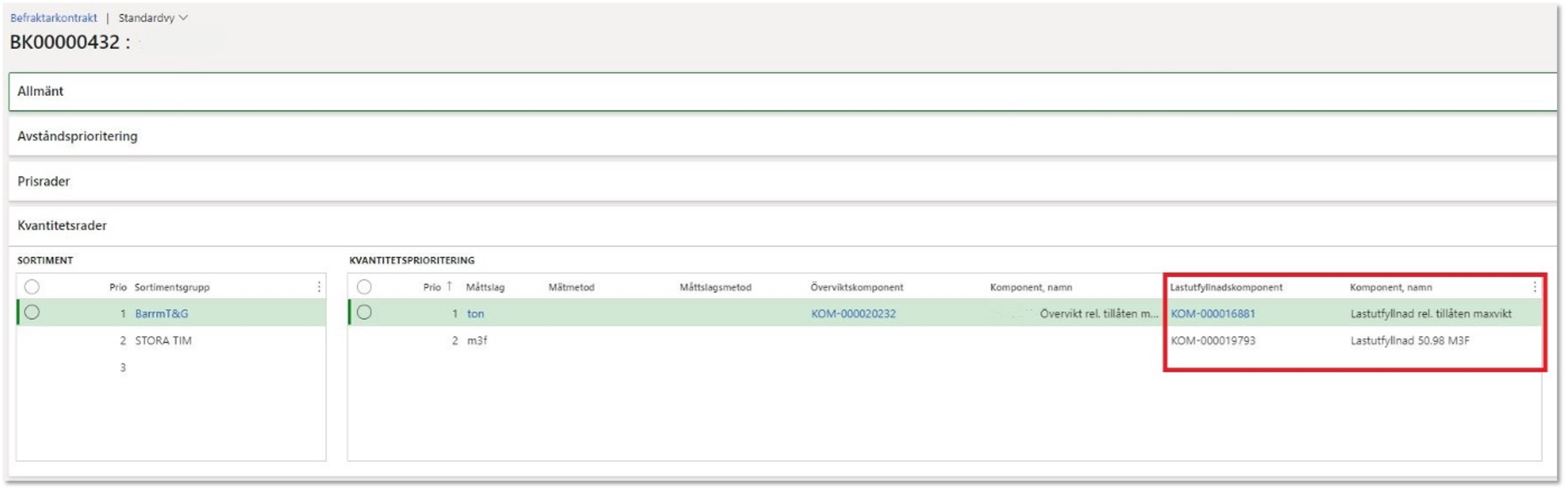The height and width of the screenshot is (491, 1568).
Task: Click the BK00000432 contract title
Action: 70,42
